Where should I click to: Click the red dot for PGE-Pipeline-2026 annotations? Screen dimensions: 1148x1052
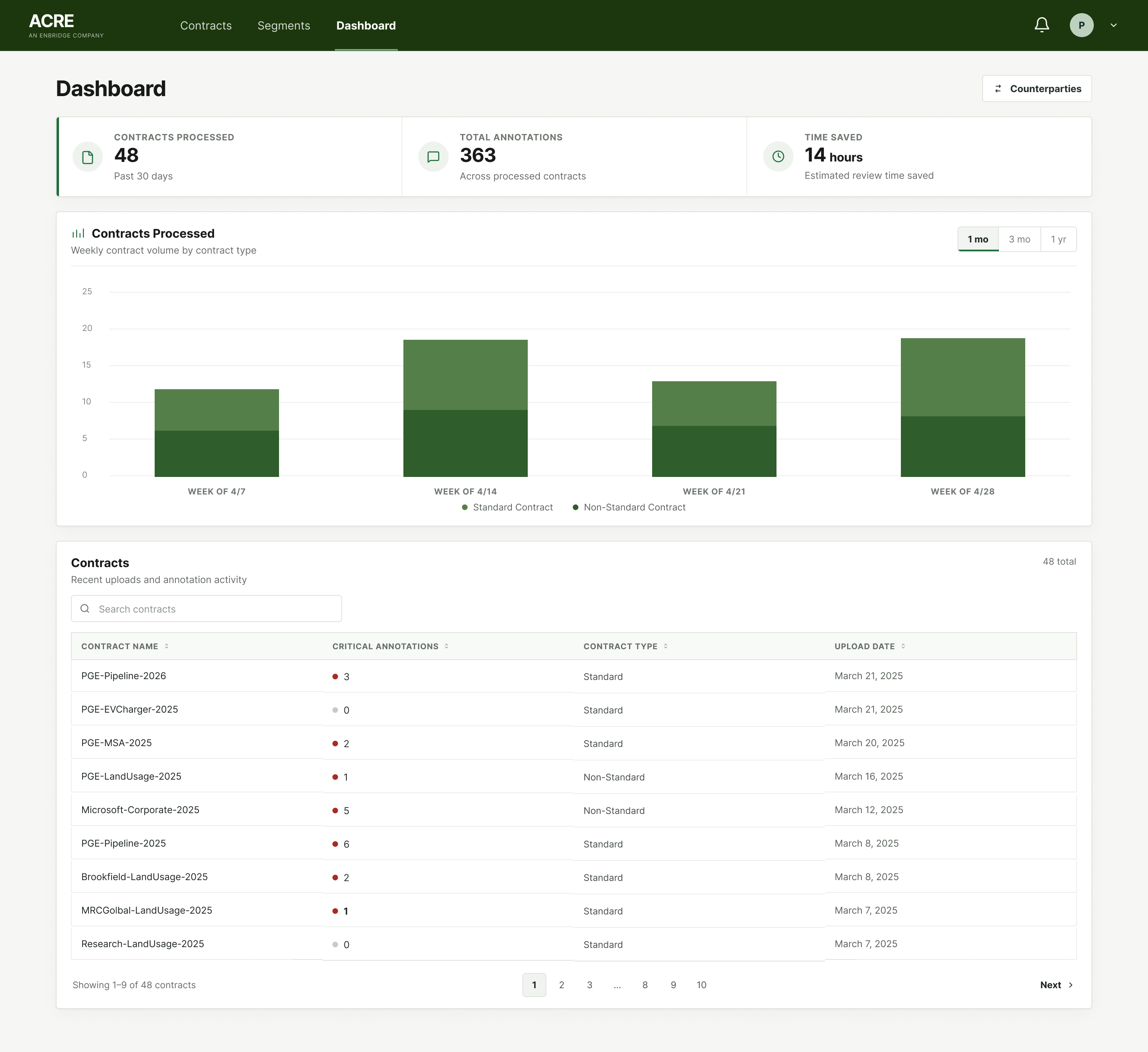click(x=335, y=677)
